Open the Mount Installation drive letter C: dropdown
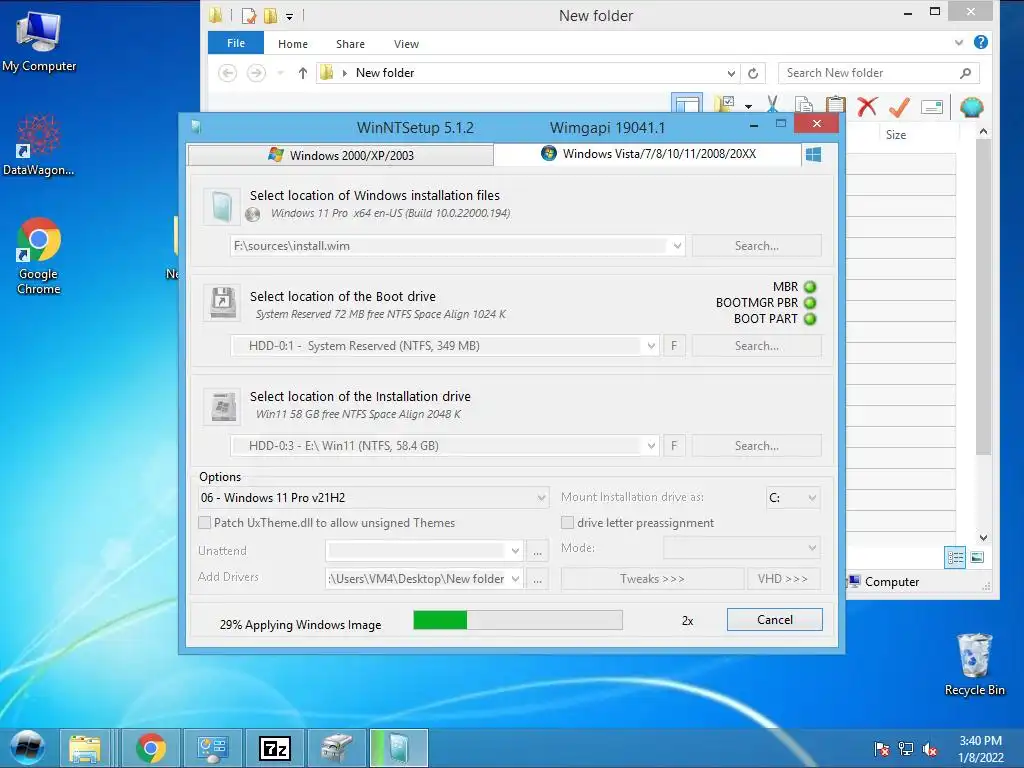 (x=812, y=498)
